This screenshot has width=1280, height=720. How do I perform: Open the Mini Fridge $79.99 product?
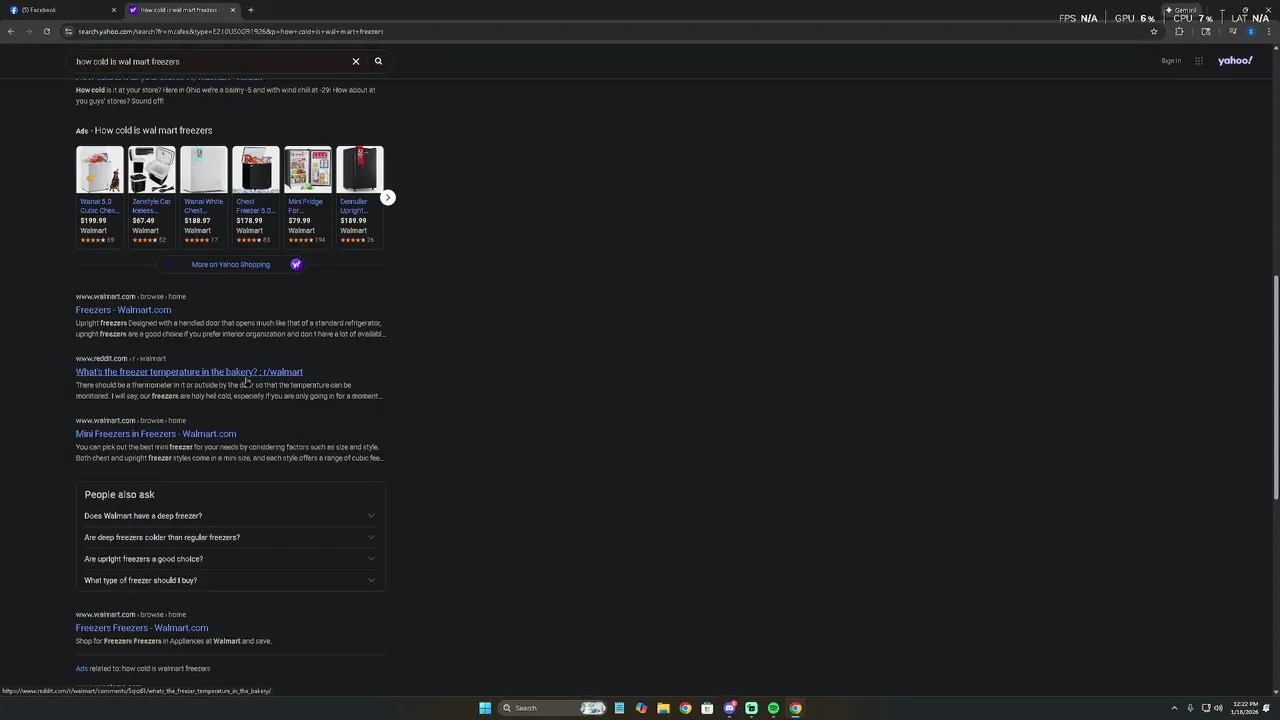coord(308,196)
